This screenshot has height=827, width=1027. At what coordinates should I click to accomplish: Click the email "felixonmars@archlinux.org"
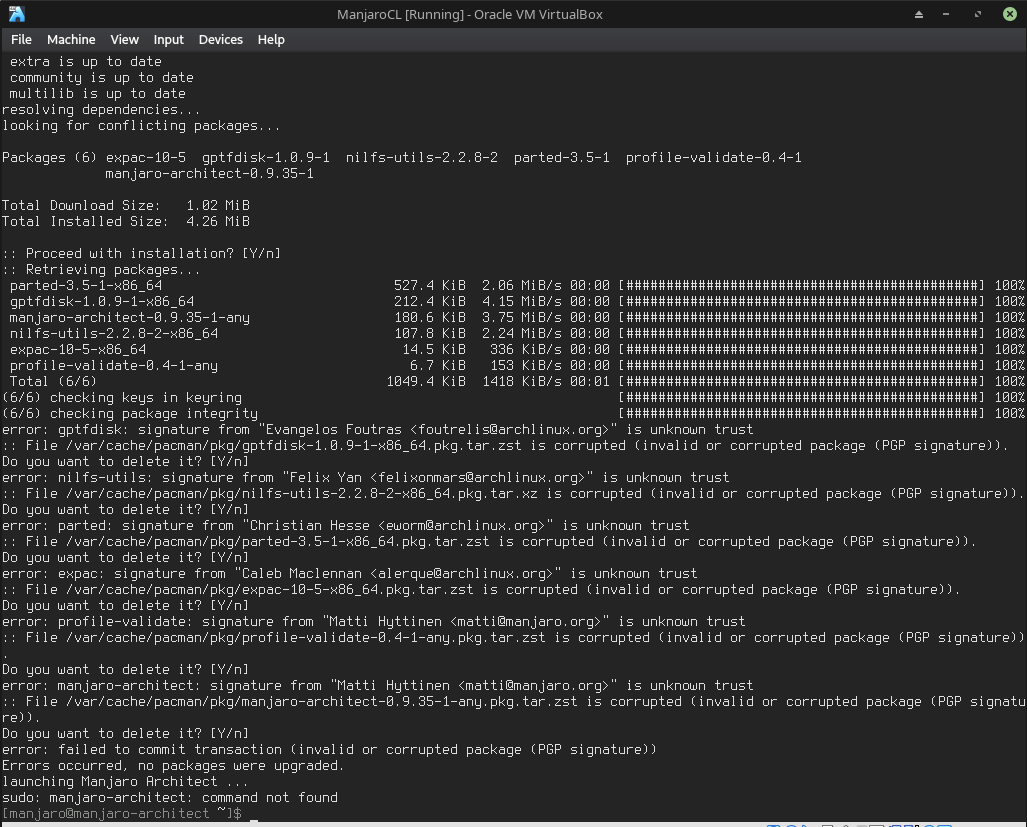tap(481, 478)
